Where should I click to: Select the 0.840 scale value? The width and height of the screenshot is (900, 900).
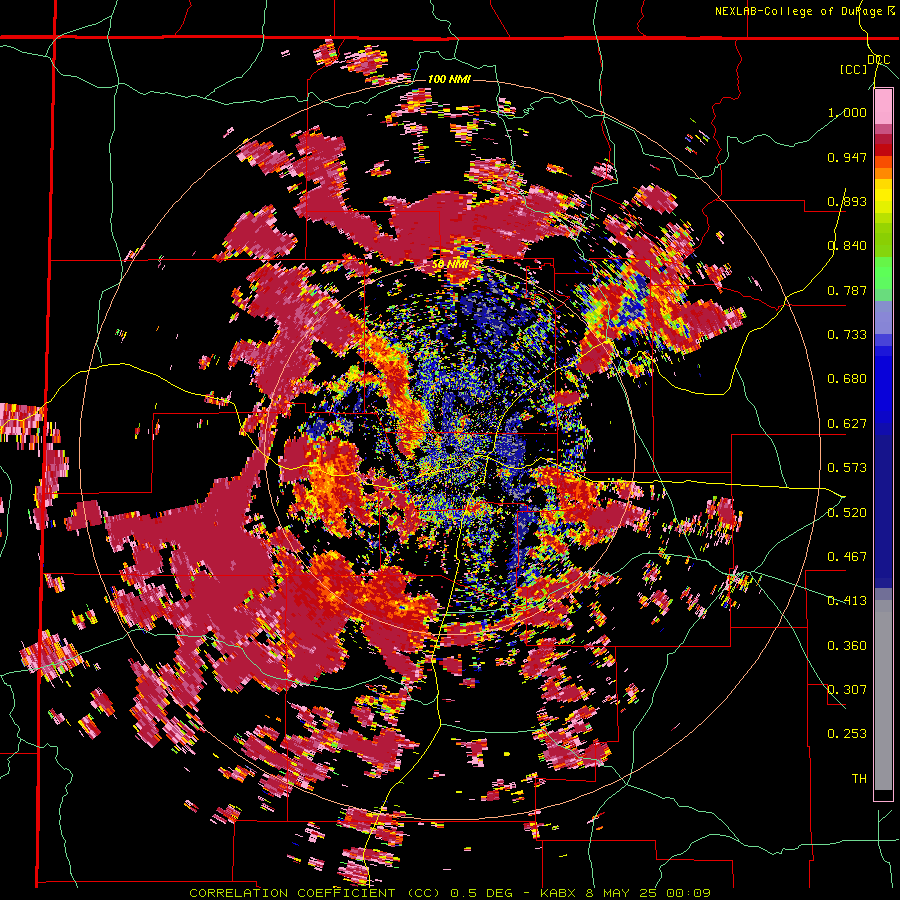point(847,246)
